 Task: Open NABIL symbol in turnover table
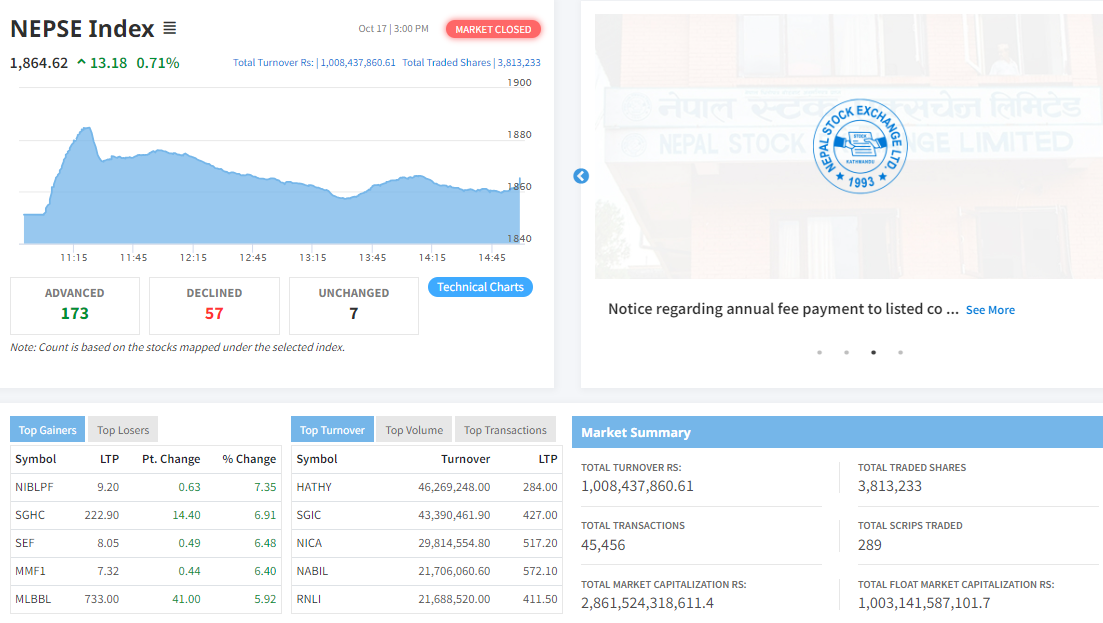pyautogui.click(x=312, y=571)
